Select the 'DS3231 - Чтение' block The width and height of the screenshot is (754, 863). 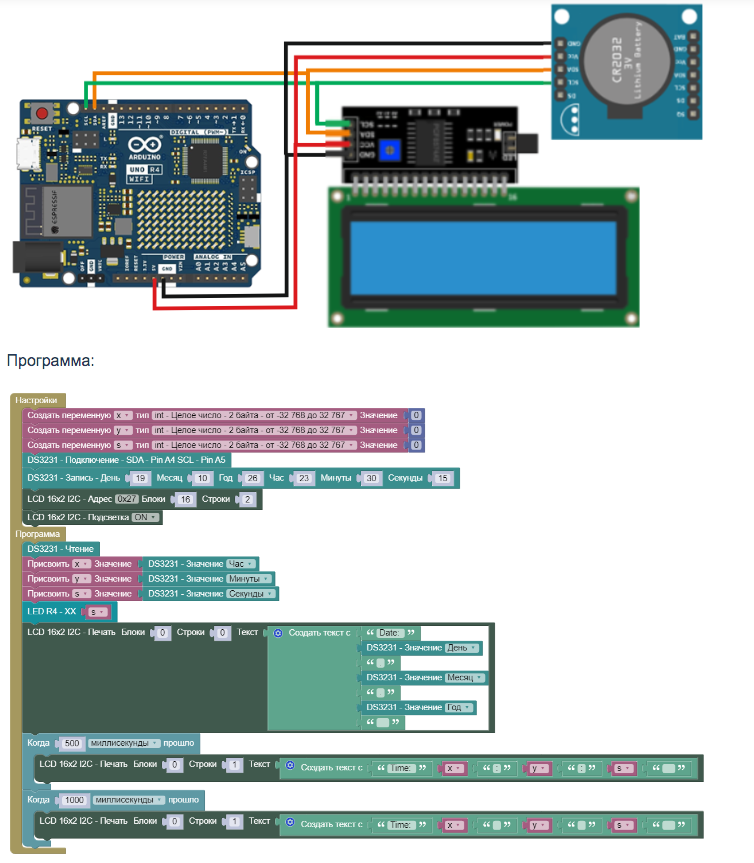pos(61,549)
